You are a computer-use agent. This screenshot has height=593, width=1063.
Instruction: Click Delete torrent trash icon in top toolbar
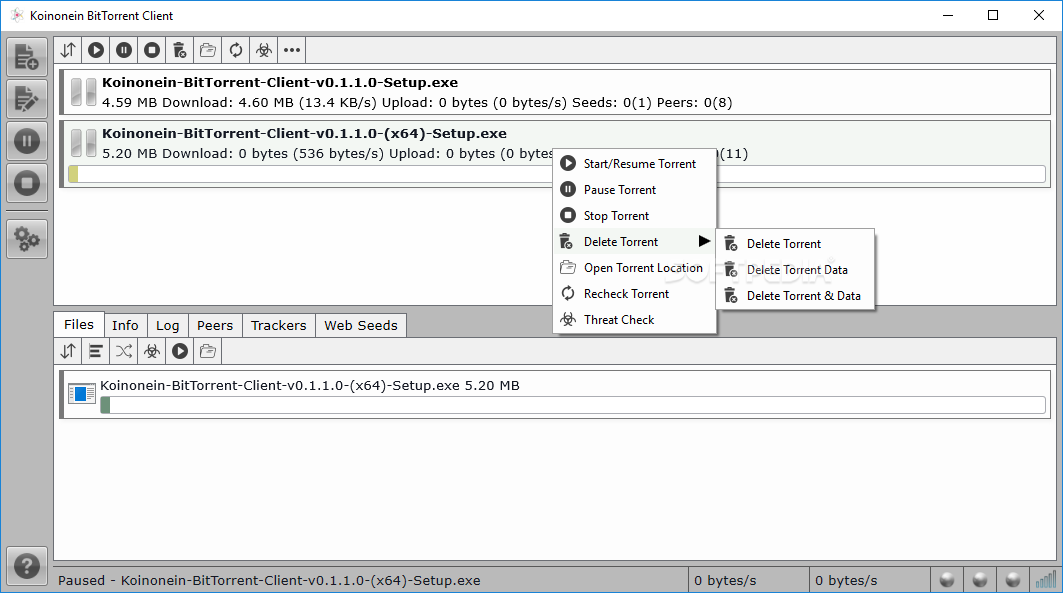[180, 50]
